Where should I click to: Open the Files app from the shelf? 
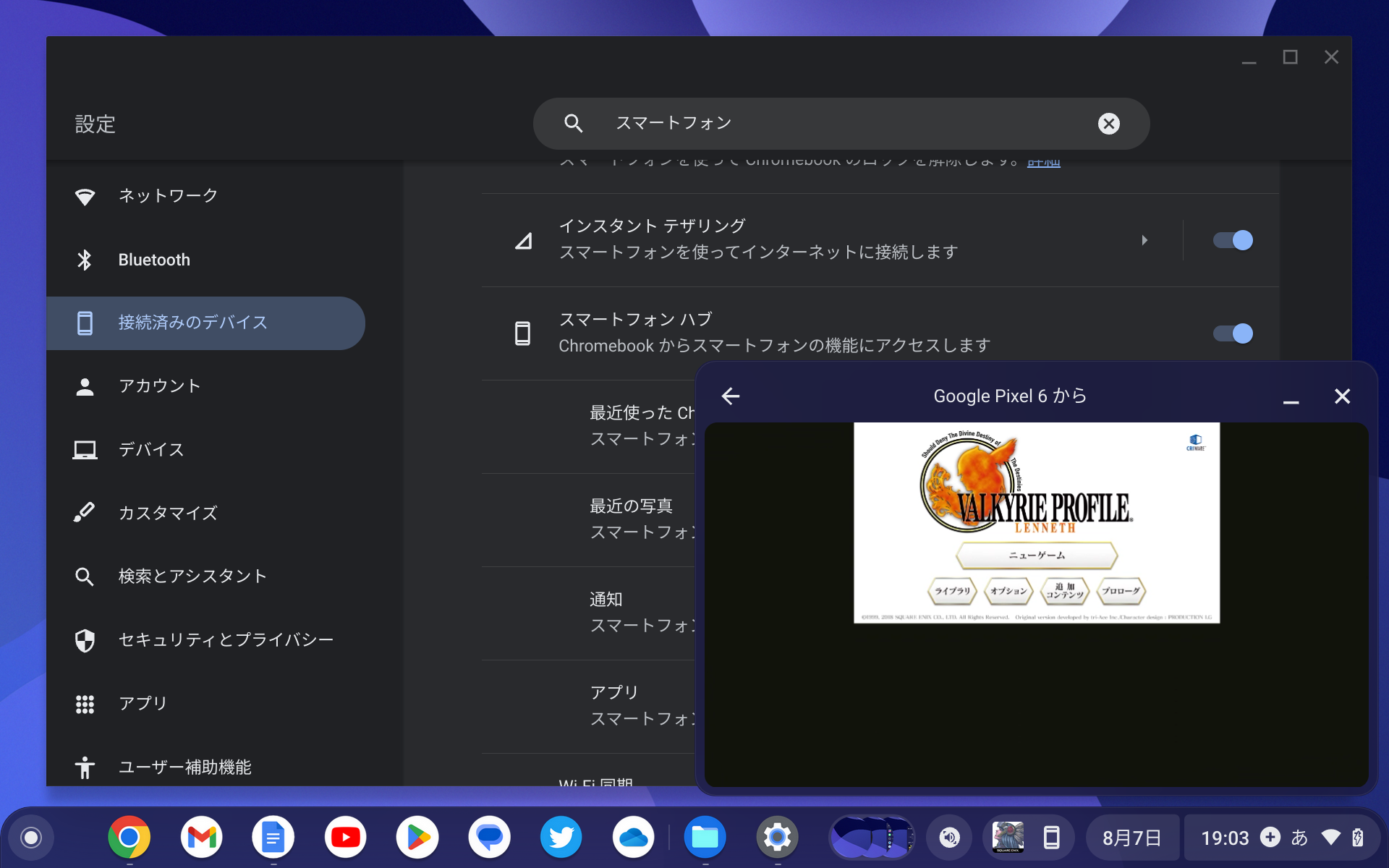click(705, 837)
